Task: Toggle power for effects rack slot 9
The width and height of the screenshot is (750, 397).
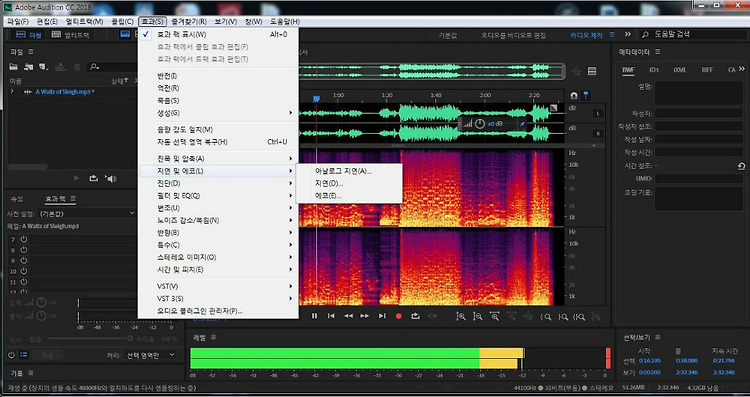Action: (23, 261)
